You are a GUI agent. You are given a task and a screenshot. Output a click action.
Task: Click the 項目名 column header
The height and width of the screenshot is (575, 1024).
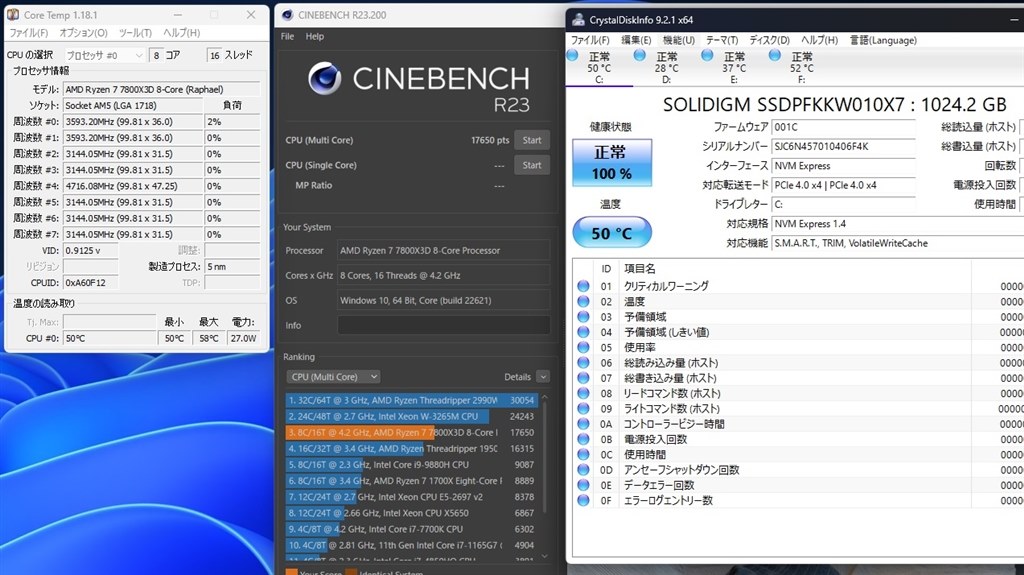tap(639, 269)
